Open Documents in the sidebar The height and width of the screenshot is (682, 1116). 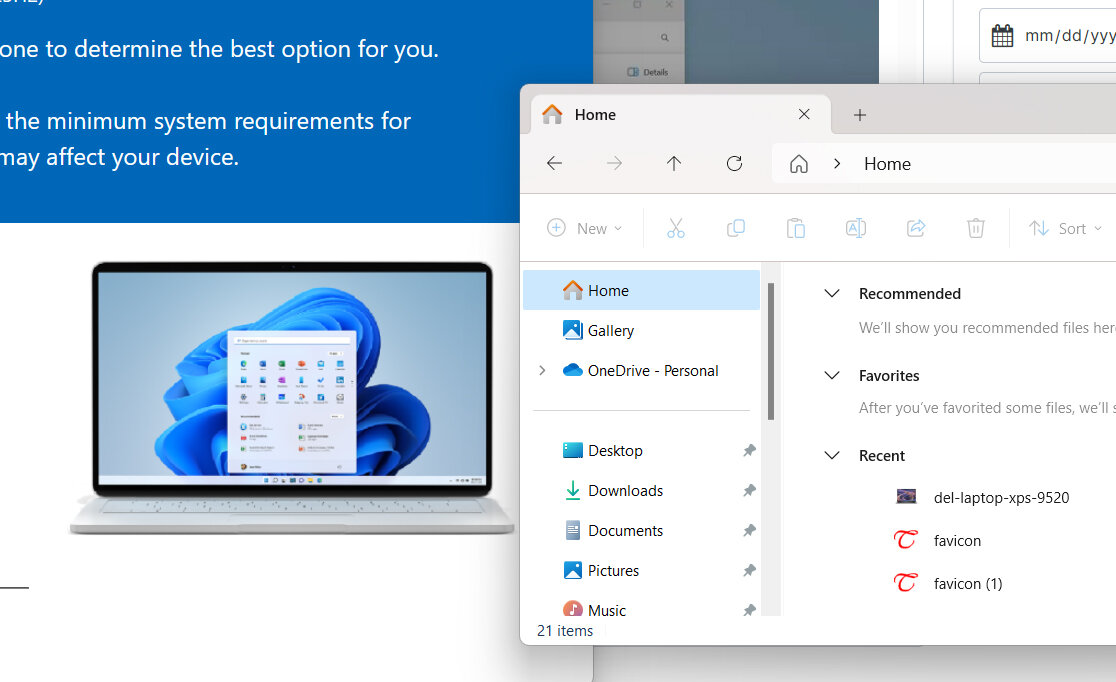click(641, 530)
